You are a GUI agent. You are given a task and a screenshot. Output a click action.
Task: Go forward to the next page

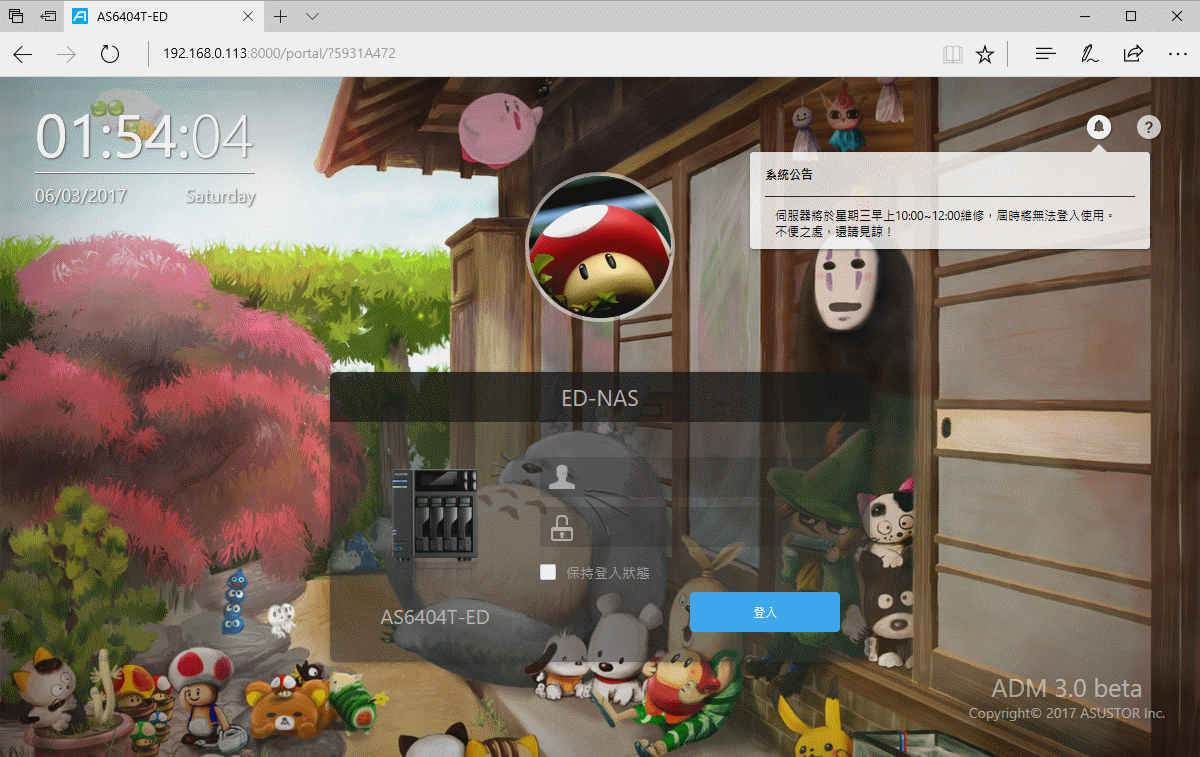[x=67, y=54]
